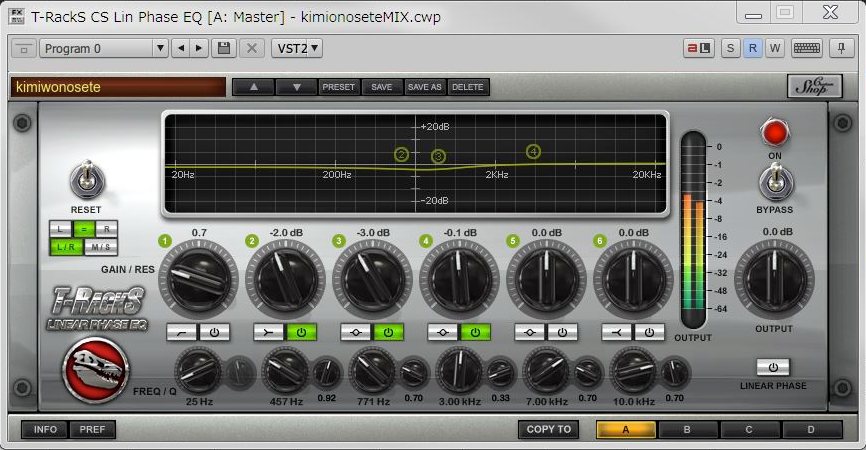Click the plugin window menu icon left of Program 0

point(24,49)
